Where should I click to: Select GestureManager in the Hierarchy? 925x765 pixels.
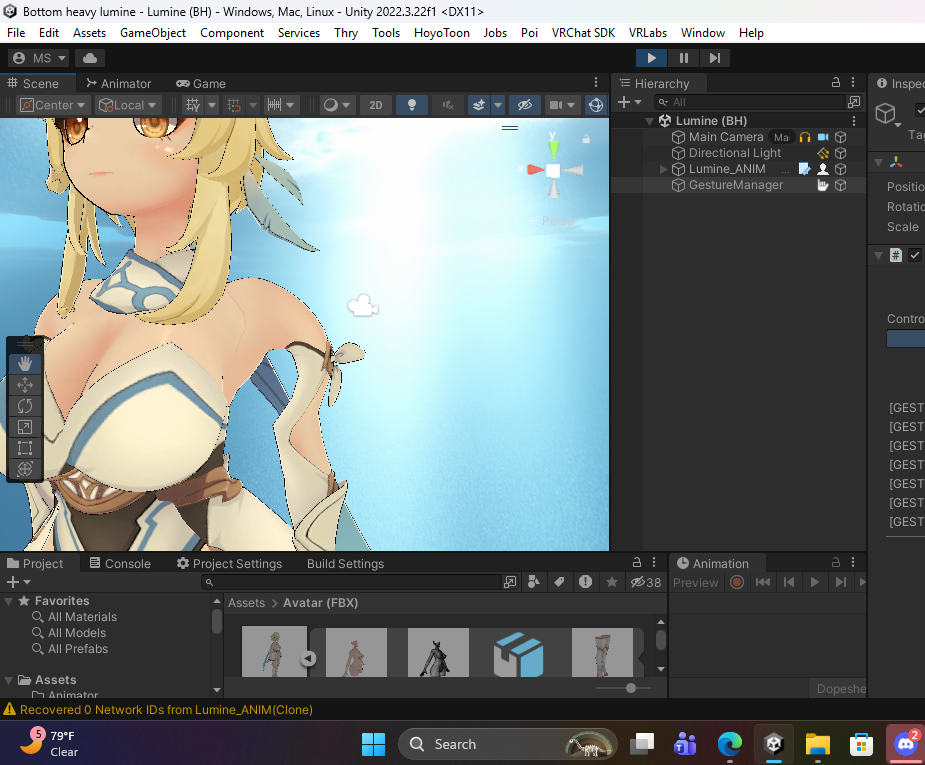(737, 185)
